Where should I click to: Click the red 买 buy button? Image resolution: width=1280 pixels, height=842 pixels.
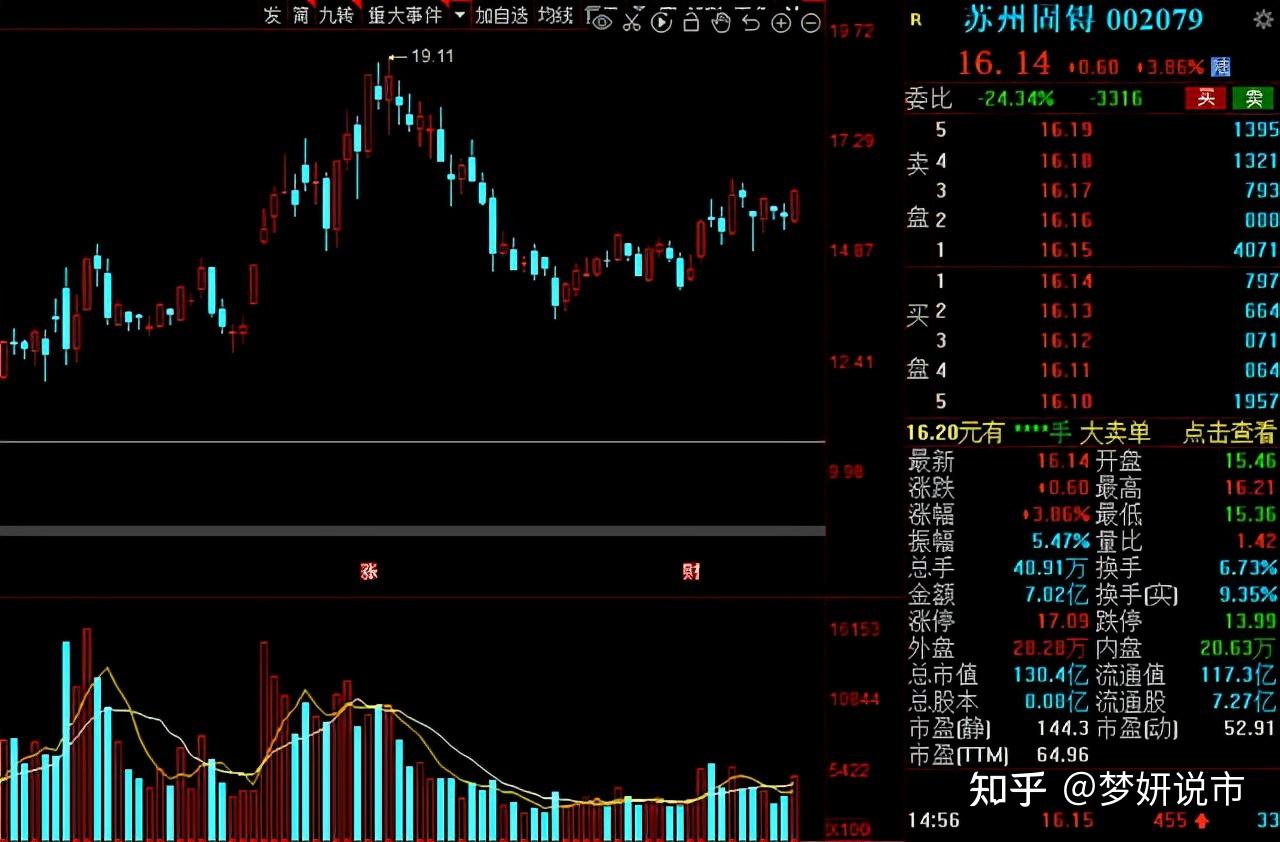point(1205,98)
